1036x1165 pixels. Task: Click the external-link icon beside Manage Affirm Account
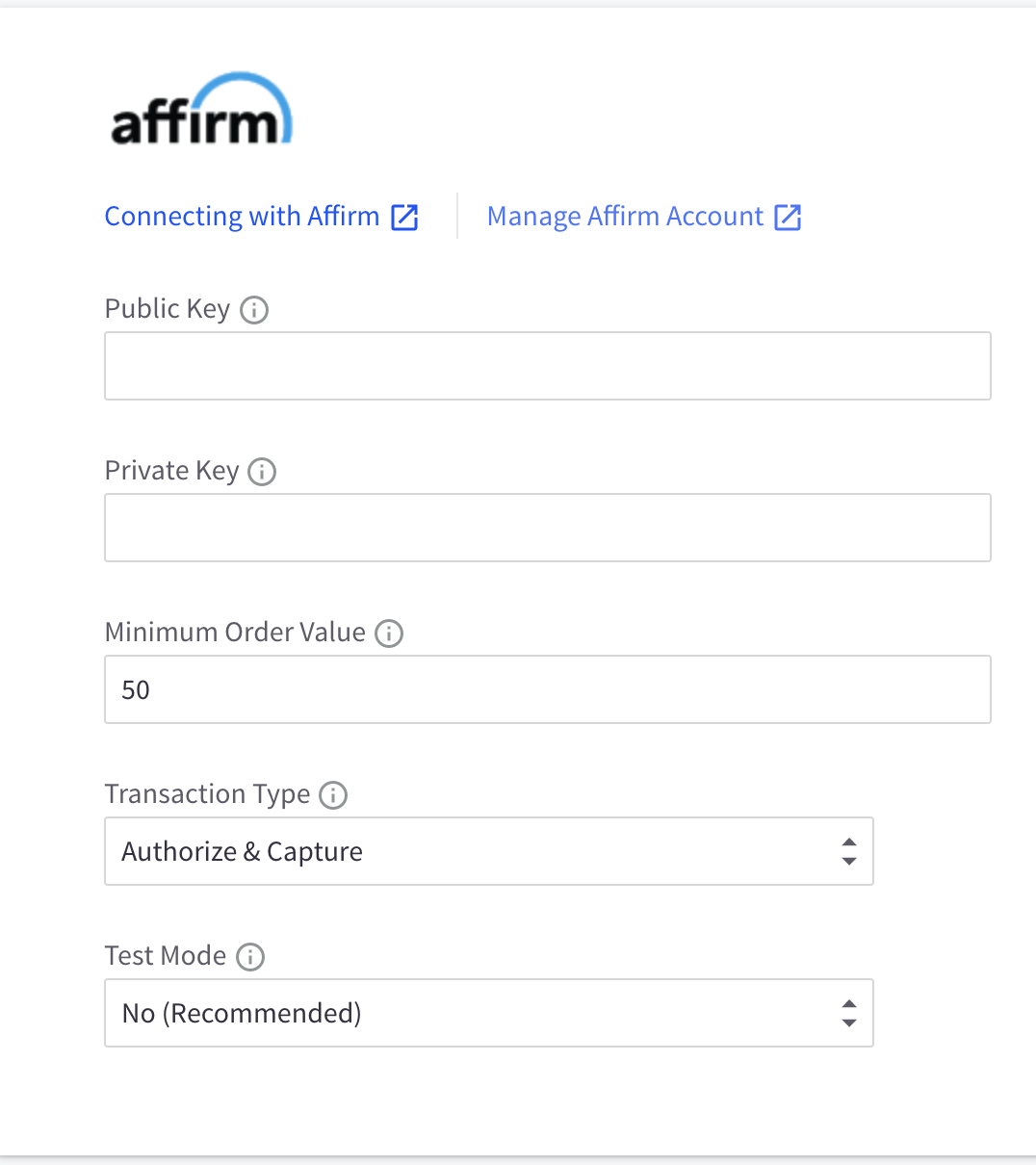[788, 216]
